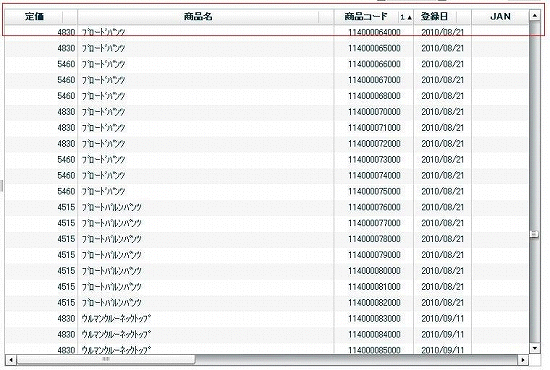550x370 pixels.
Task: Click the date 2010/08/21 in the 11400070000 row
Action: point(443,112)
